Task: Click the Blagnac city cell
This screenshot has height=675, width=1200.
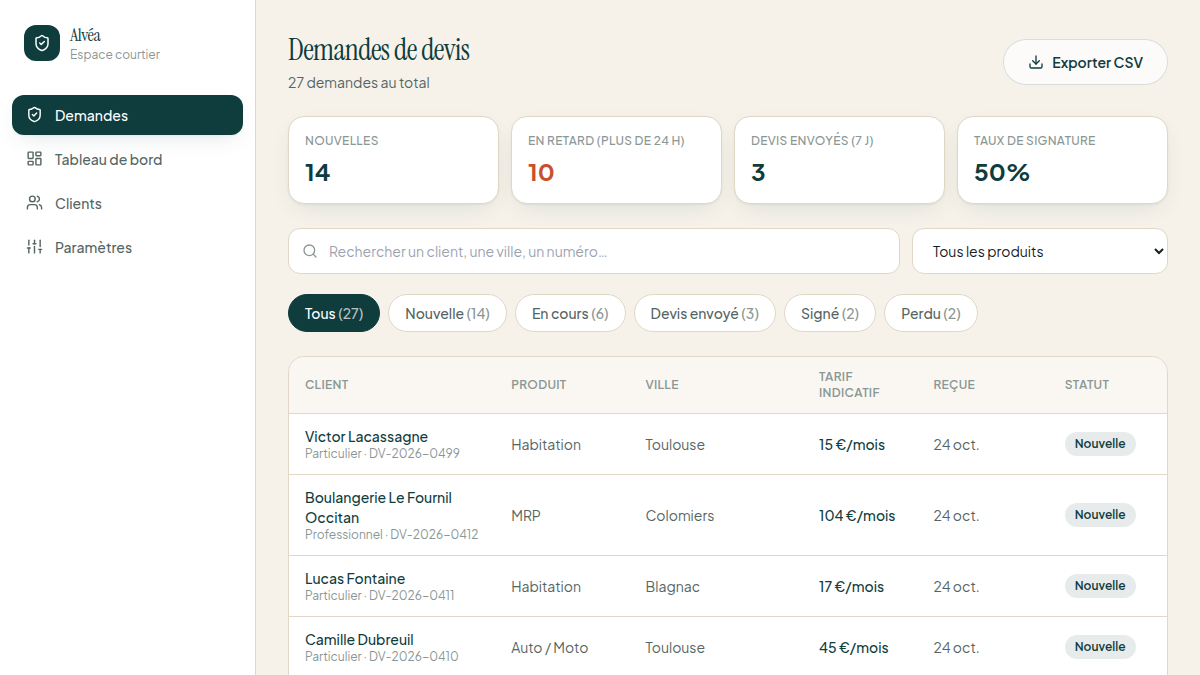Action: tap(673, 587)
